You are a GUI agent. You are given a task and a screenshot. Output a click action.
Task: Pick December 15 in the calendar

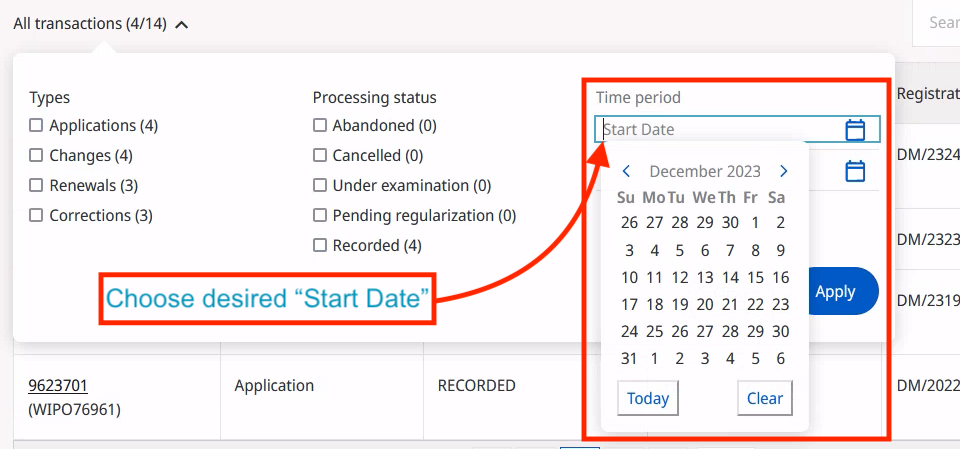coord(755,277)
